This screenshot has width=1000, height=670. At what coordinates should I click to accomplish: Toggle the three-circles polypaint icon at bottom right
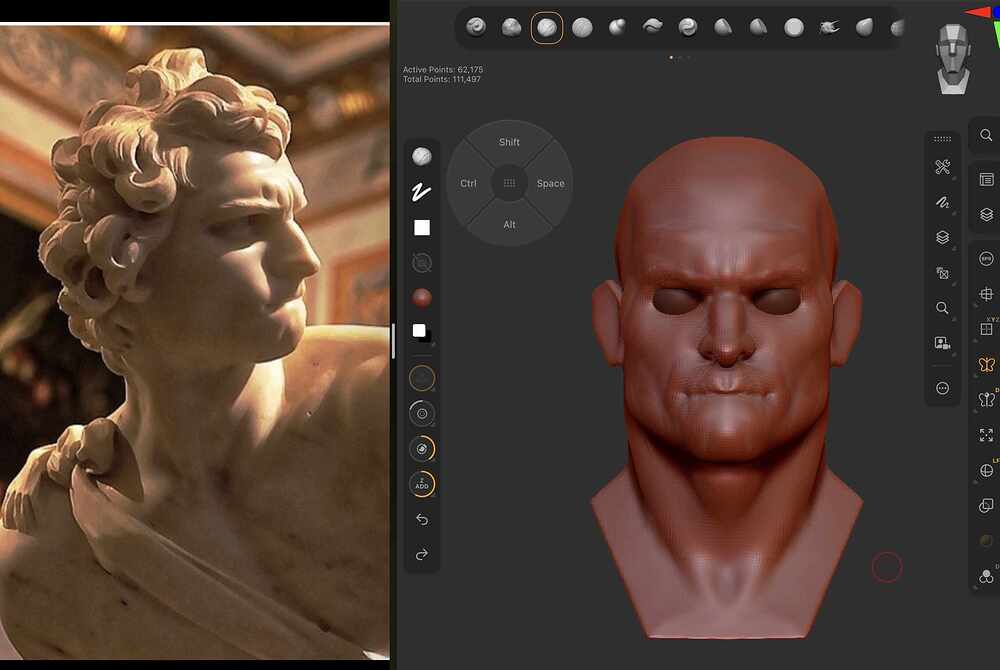pyautogui.click(x=987, y=576)
